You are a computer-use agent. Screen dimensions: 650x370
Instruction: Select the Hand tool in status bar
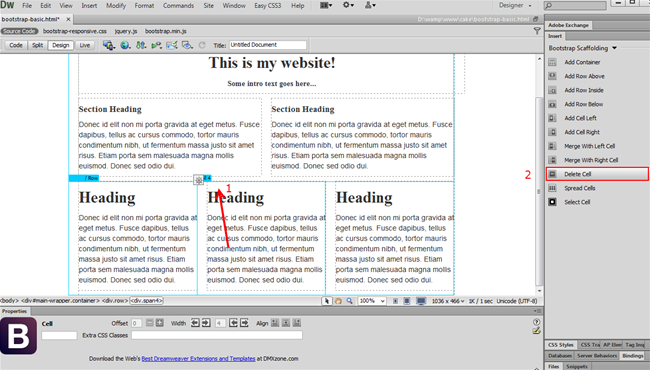coord(338,301)
